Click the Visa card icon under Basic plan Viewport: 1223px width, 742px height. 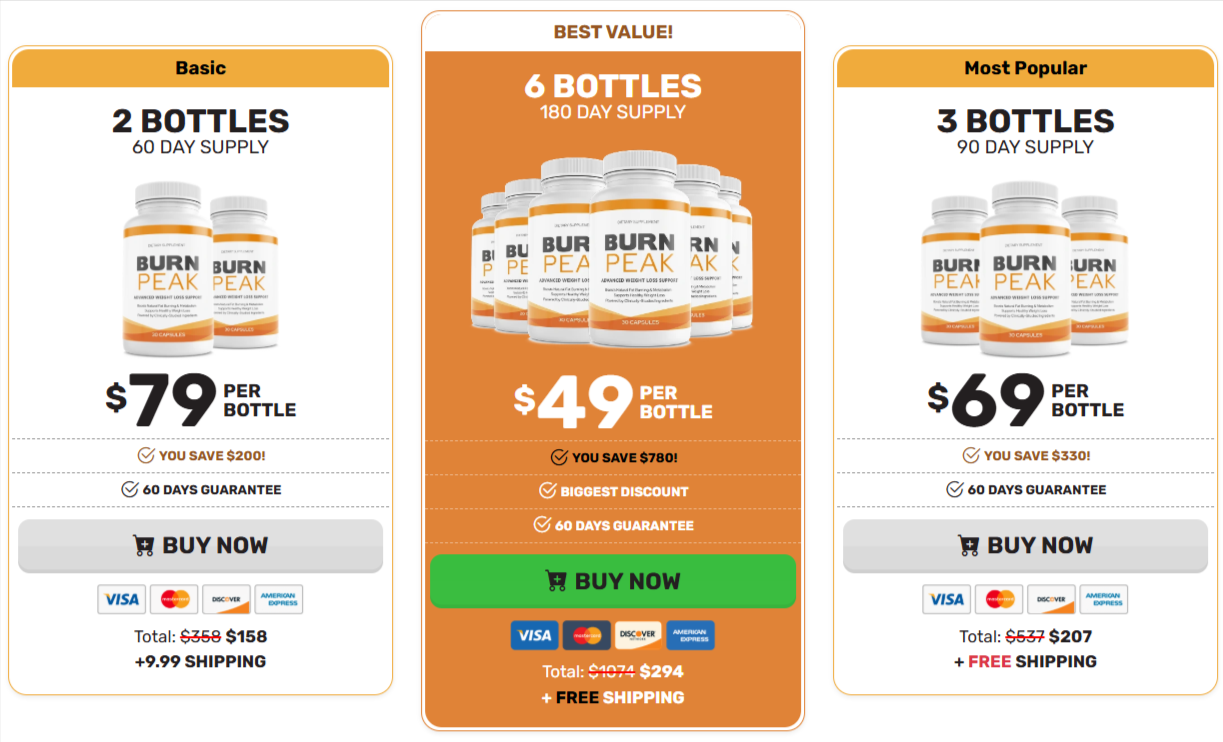121,599
